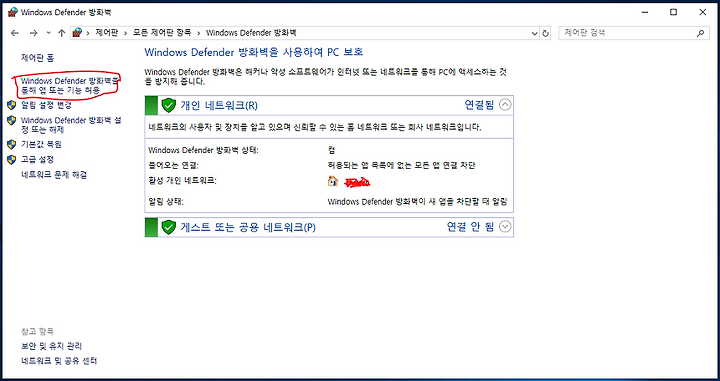Click the 개인 네트워크(R) heading
This screenshot has height=381, width=720.
click(x=219, y=106)
